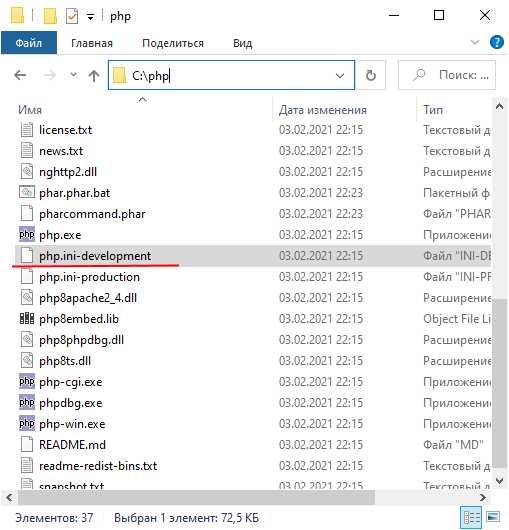The height and width of the screenshot is (530, 509).
Task: Open the Вид ribbon tab
Action: 242,43
